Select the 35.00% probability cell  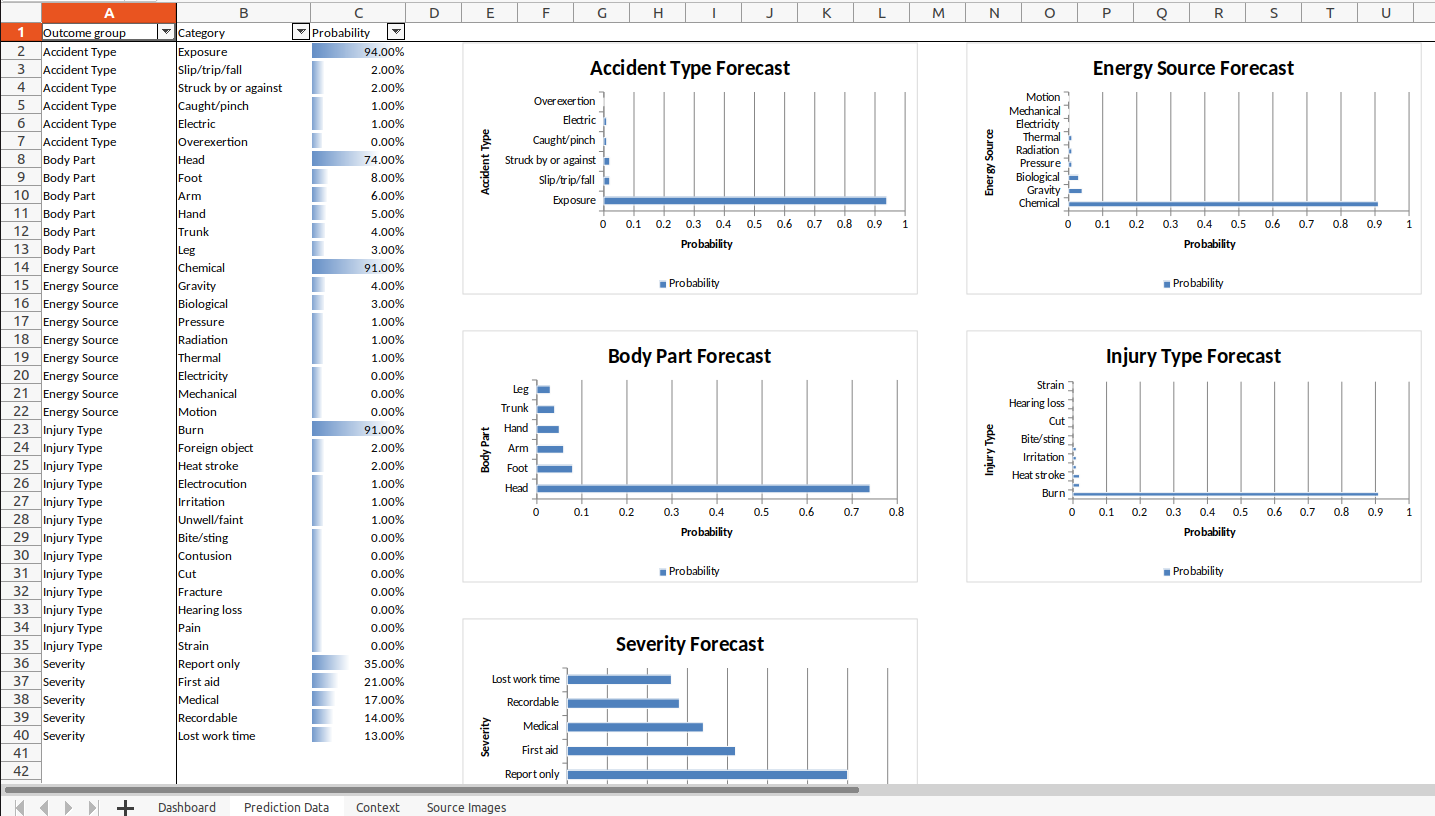(358, 663)
